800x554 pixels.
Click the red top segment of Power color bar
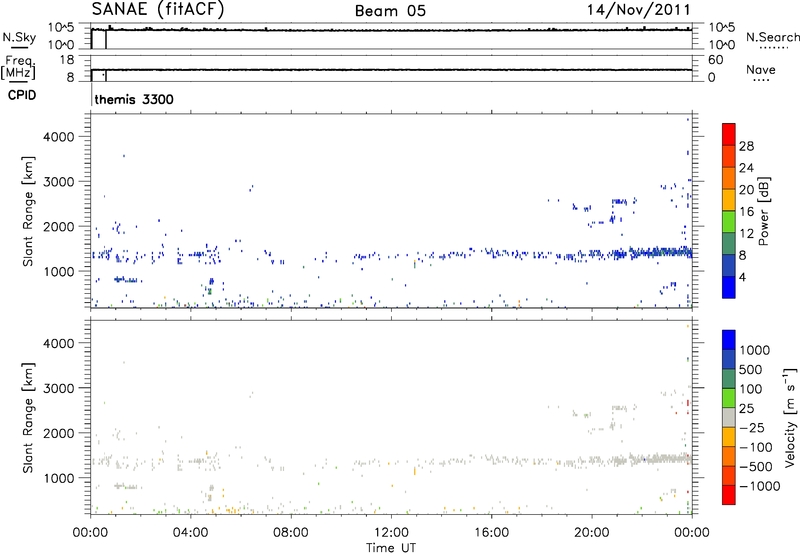(x=729, y=134)
